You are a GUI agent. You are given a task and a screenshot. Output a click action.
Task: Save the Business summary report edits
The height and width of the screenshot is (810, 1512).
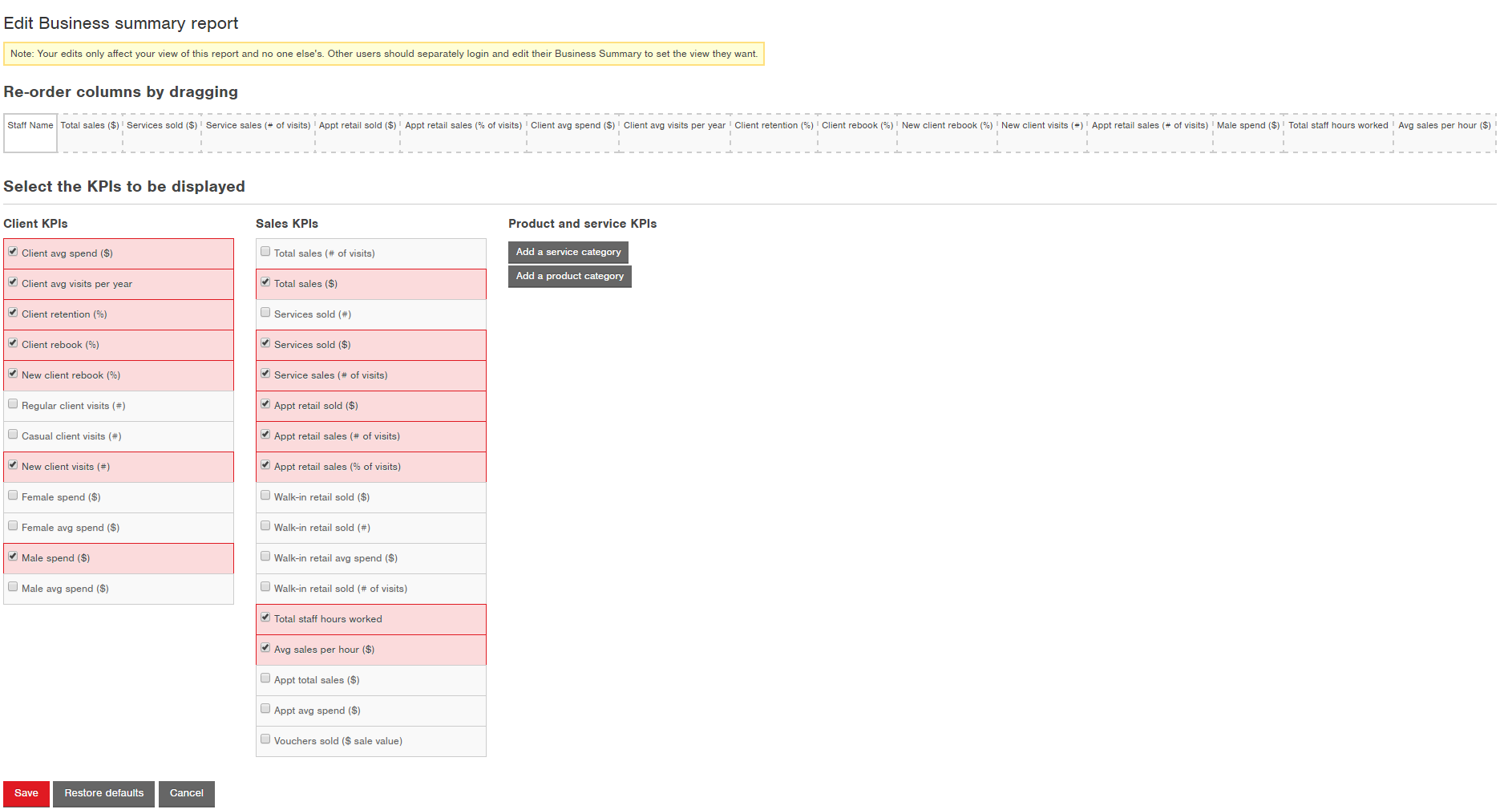point(26,793)
